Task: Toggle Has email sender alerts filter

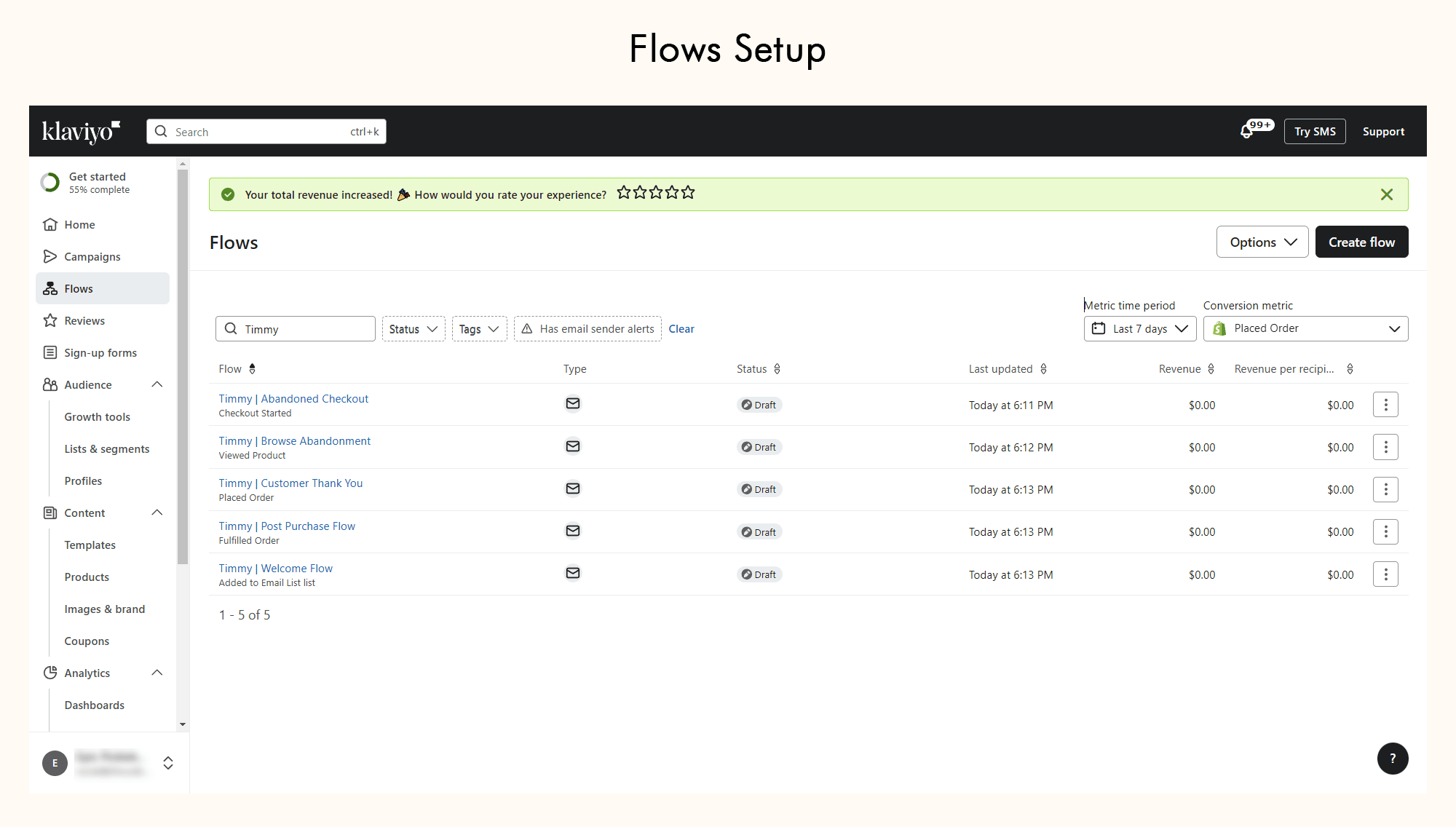Action: 587,329
